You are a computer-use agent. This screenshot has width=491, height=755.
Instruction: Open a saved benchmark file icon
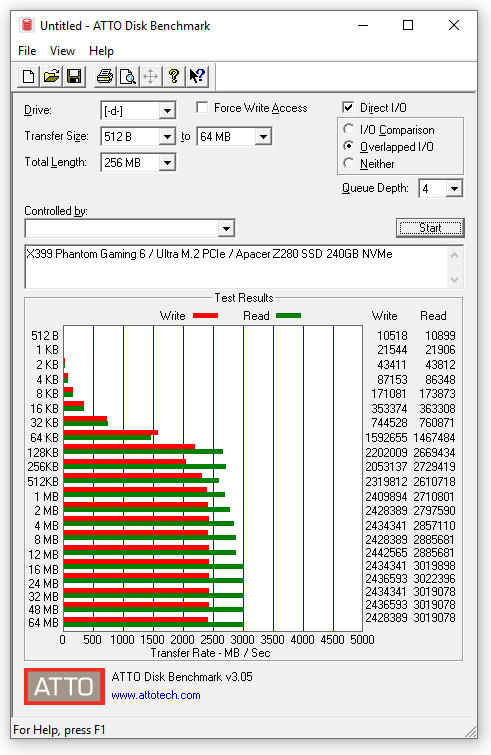point(51,77)
